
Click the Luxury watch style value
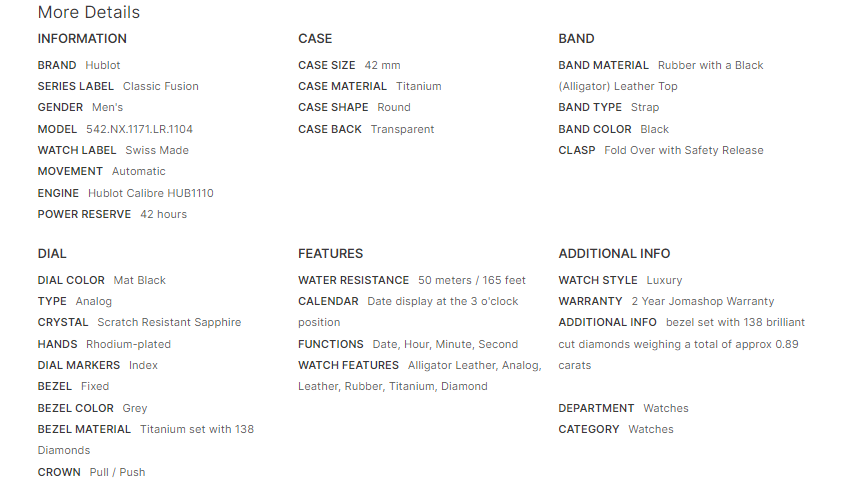[x=665, y=280]
